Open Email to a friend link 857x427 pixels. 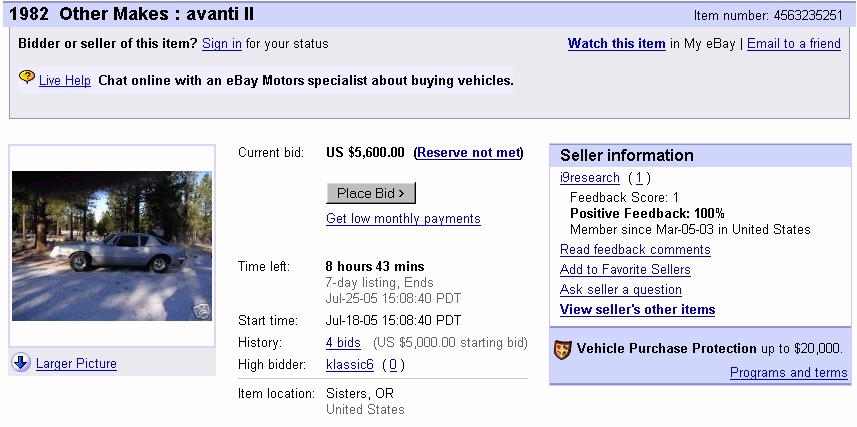click(794, 44)
